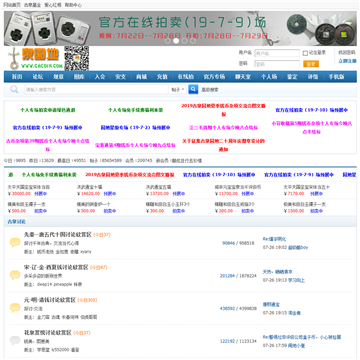Click the 立即注册 register link
This screenshot has height=360, width=360.
tap(347, 61)
